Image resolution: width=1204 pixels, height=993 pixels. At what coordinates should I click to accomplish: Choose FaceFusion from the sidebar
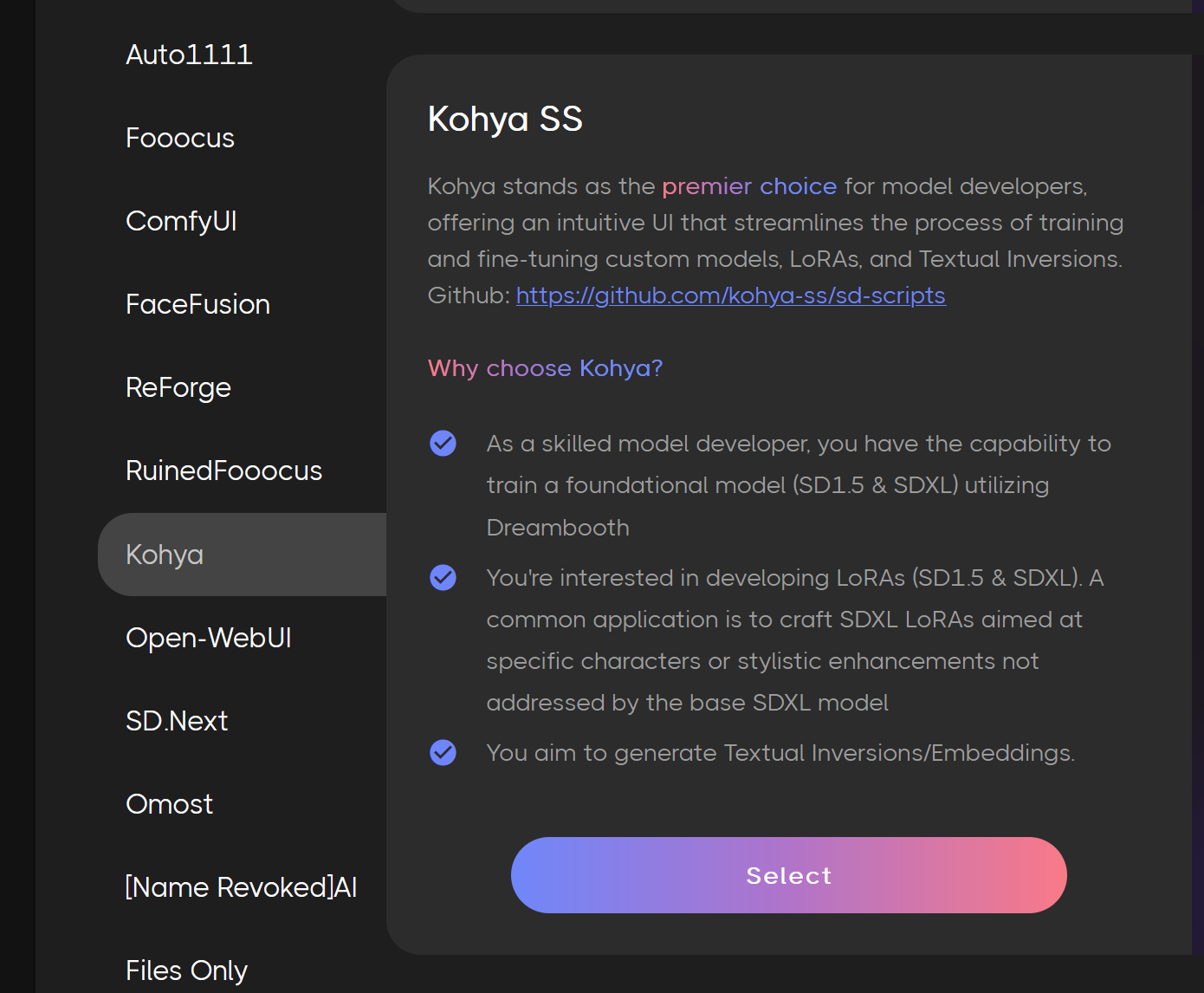pos(198,304)
